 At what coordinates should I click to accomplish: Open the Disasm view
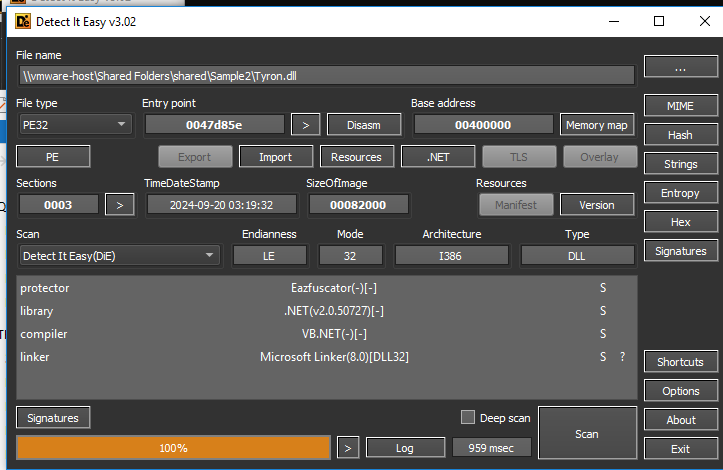364,125
